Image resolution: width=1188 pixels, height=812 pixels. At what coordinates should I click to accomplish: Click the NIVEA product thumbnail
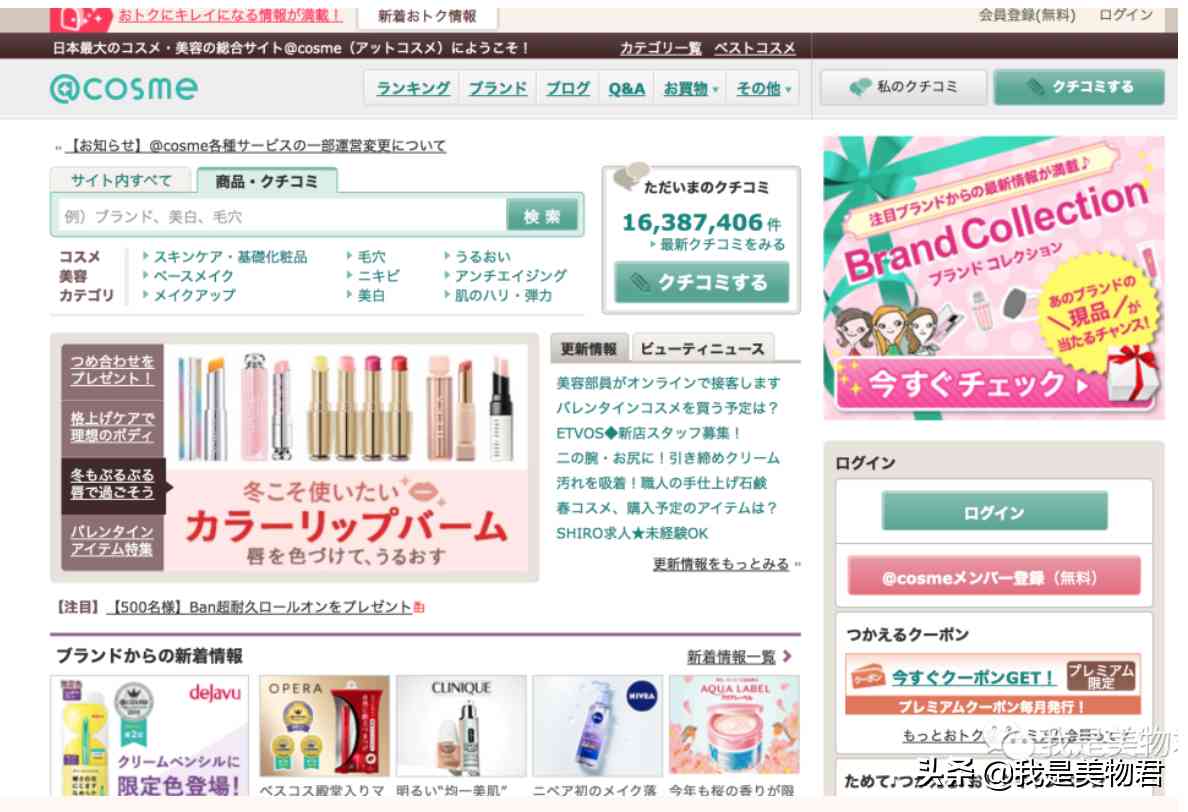click(x=597, y=726)
